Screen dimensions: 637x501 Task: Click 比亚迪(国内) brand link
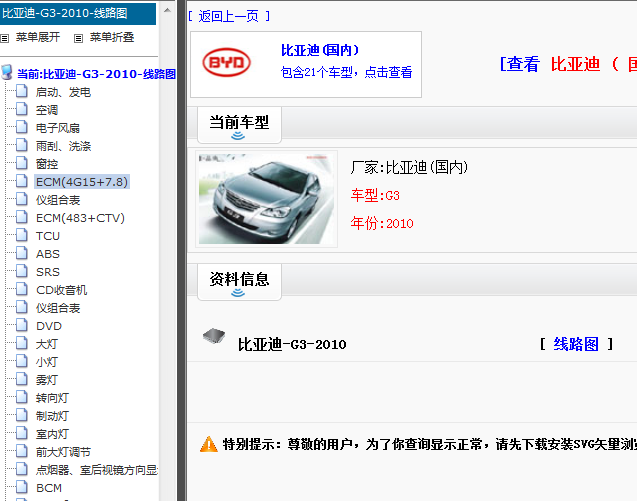(x=320, y=50)
